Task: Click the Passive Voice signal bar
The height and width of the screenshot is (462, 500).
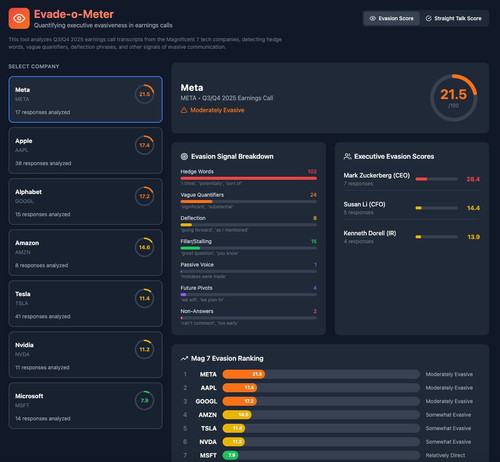Action: point(249,272)
